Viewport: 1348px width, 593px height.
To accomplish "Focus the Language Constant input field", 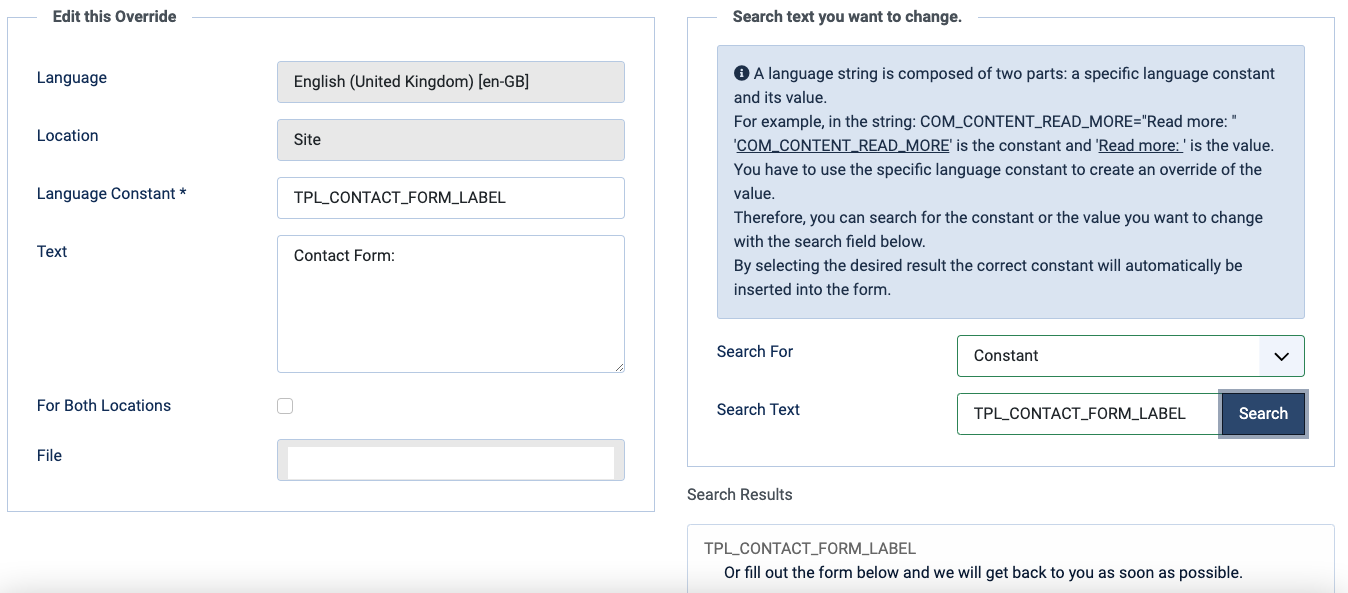I will click(450, 198).
